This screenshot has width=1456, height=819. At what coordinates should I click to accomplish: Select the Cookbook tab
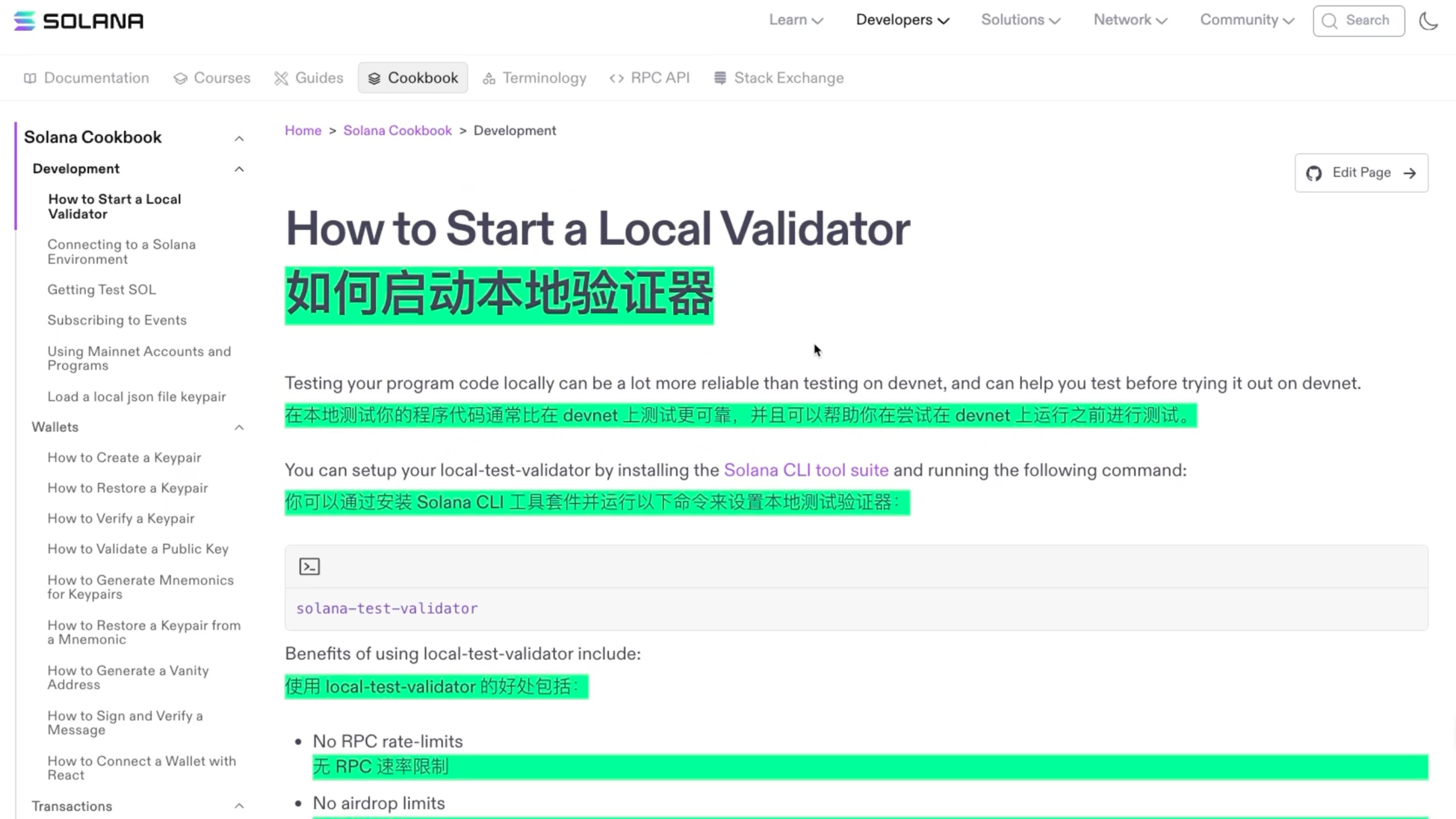point(413,77)
